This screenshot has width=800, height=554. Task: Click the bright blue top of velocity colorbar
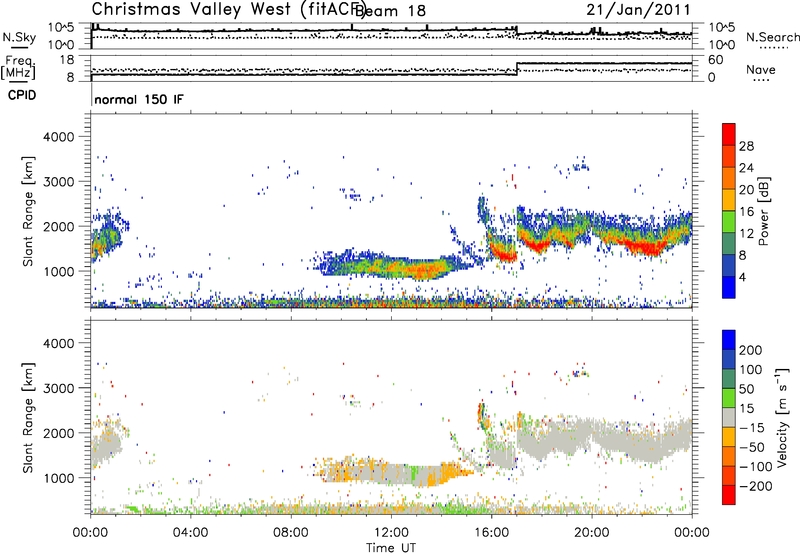click(729, 339)
